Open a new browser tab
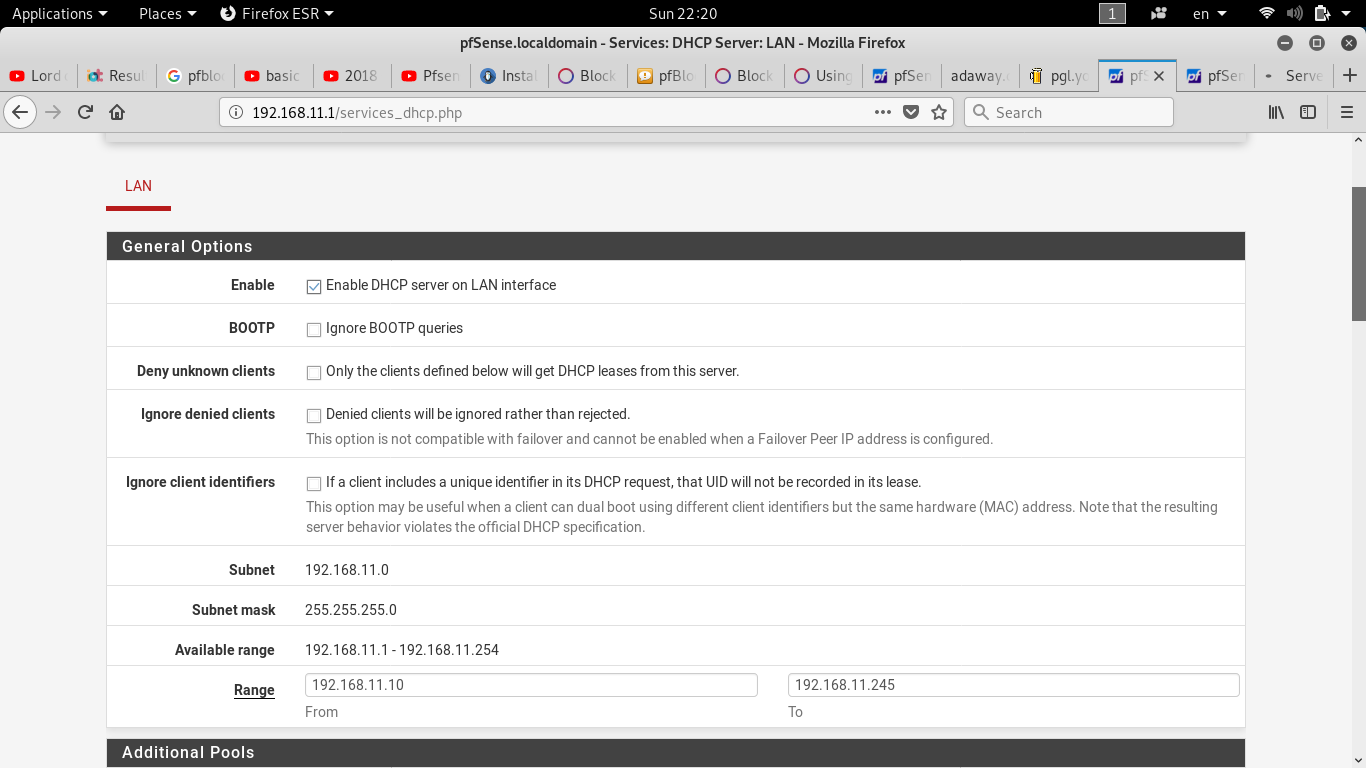The height and width of the screenshot is (768, 1366). [x=1350, y=75]
